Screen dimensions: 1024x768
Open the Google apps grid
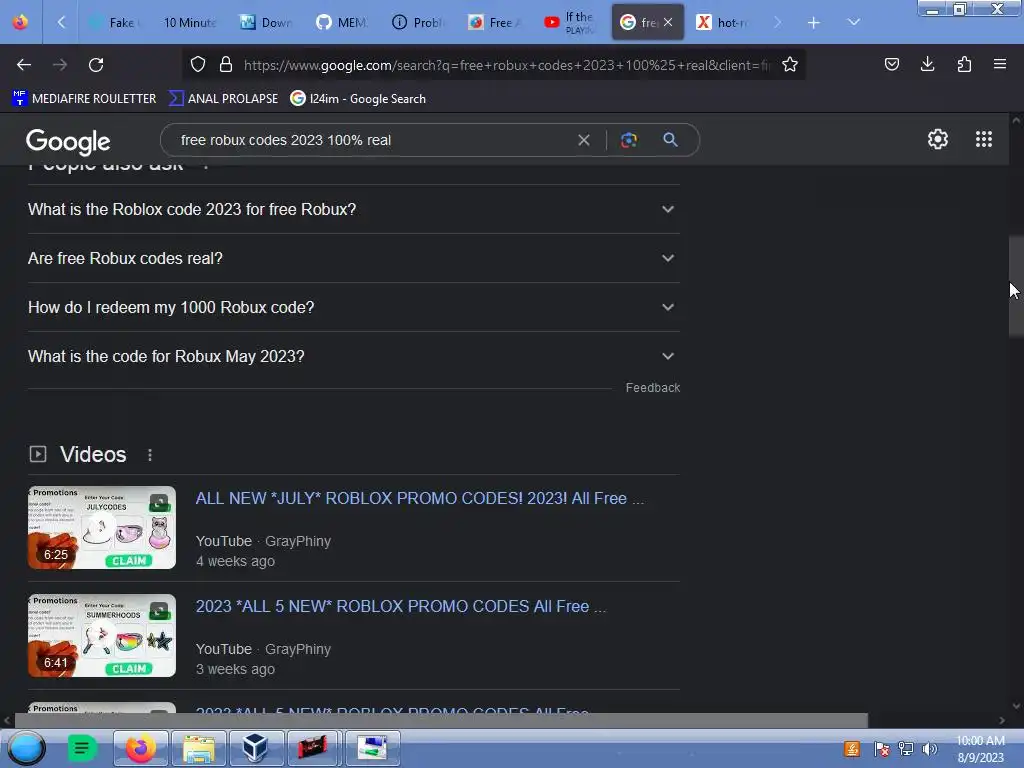coord(984,139)
